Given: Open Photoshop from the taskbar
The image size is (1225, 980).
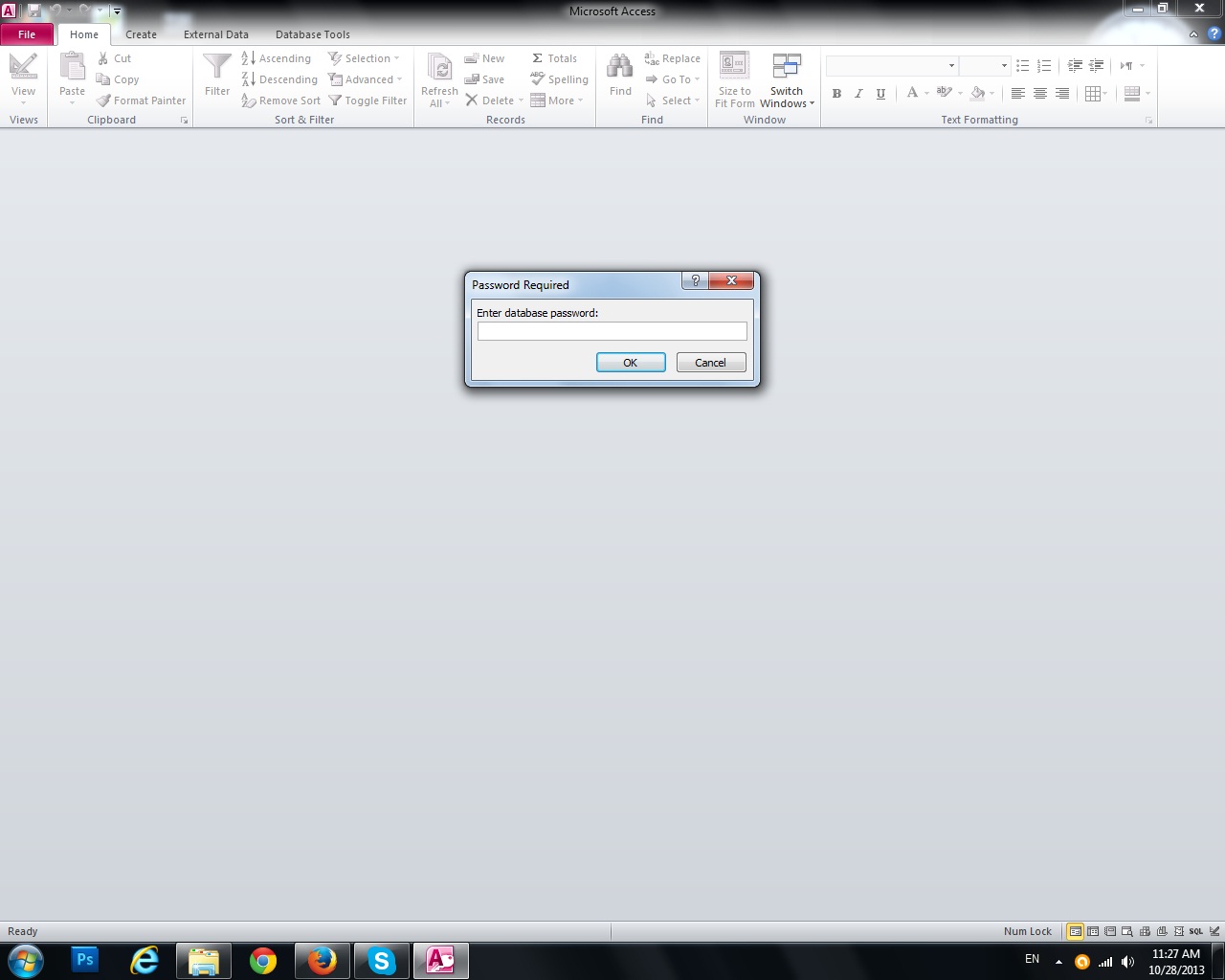Looking at the screenshot, I should point(85,960).
